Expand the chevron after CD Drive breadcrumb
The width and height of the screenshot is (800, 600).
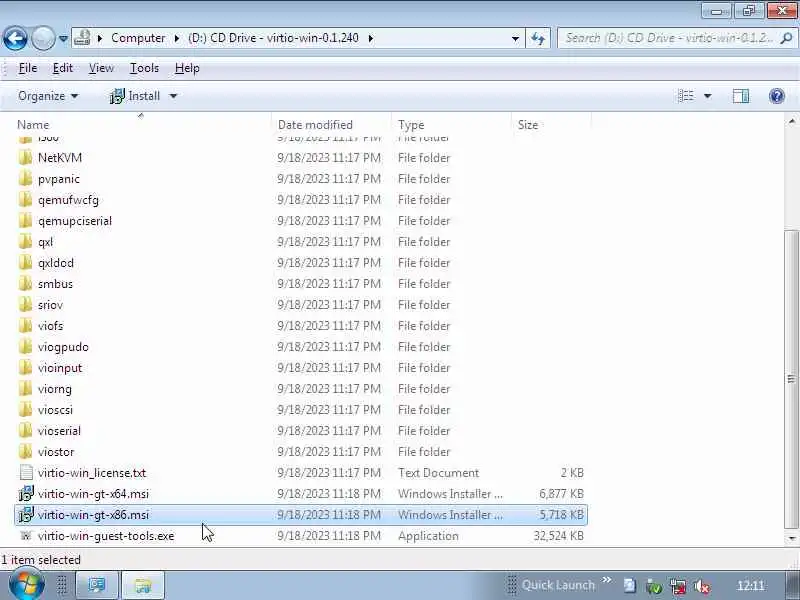pyautogui.click(x=370, y=38)
